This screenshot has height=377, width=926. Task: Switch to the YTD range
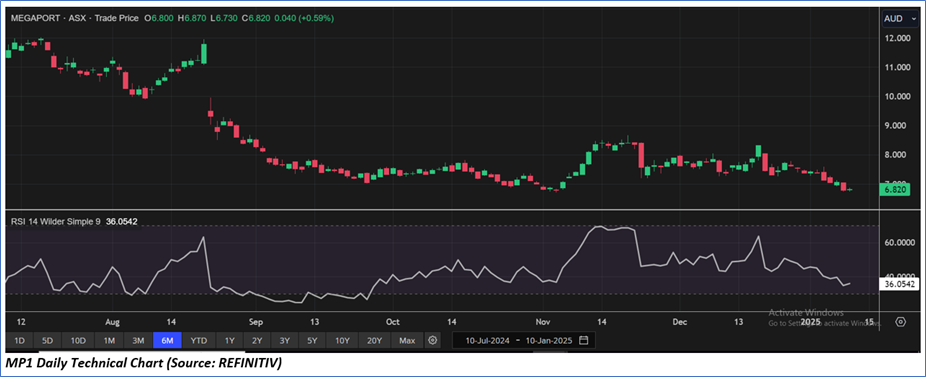[199, 340]
